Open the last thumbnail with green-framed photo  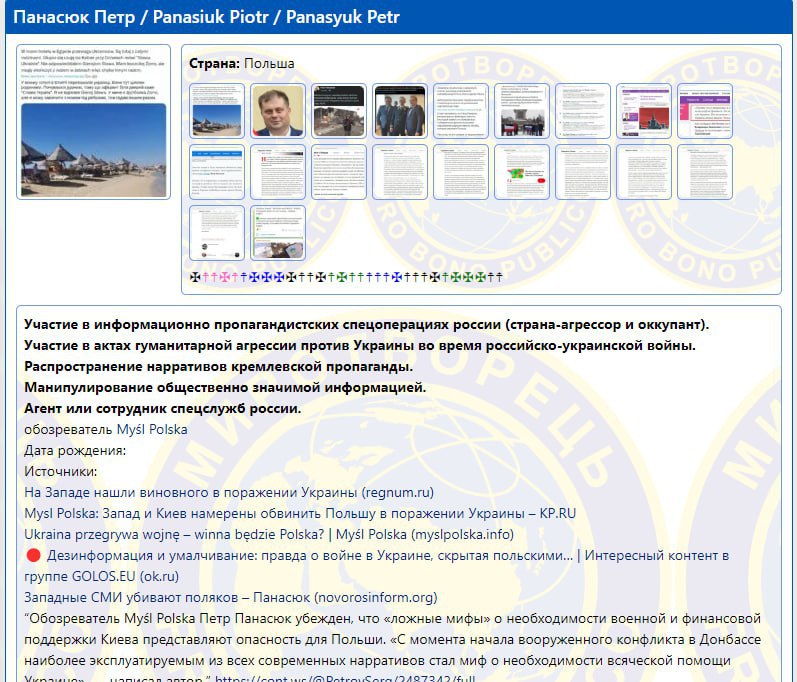point(278,233)
